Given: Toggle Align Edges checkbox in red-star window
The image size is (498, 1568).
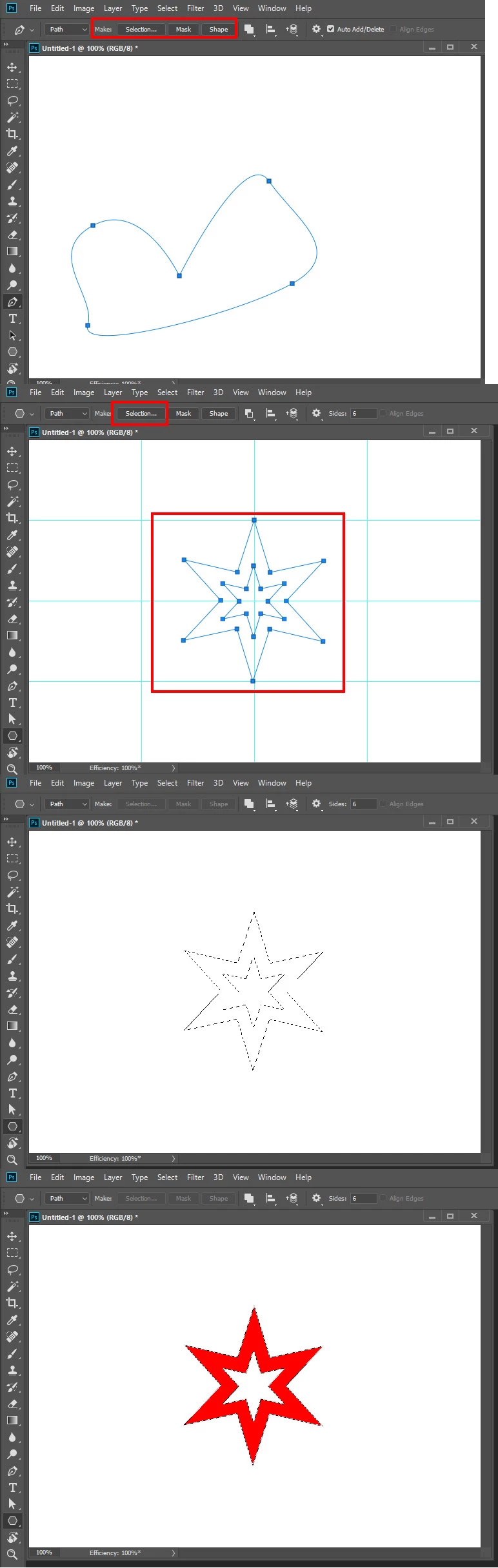Looking at the screenshot, I should coord(383,1199).
